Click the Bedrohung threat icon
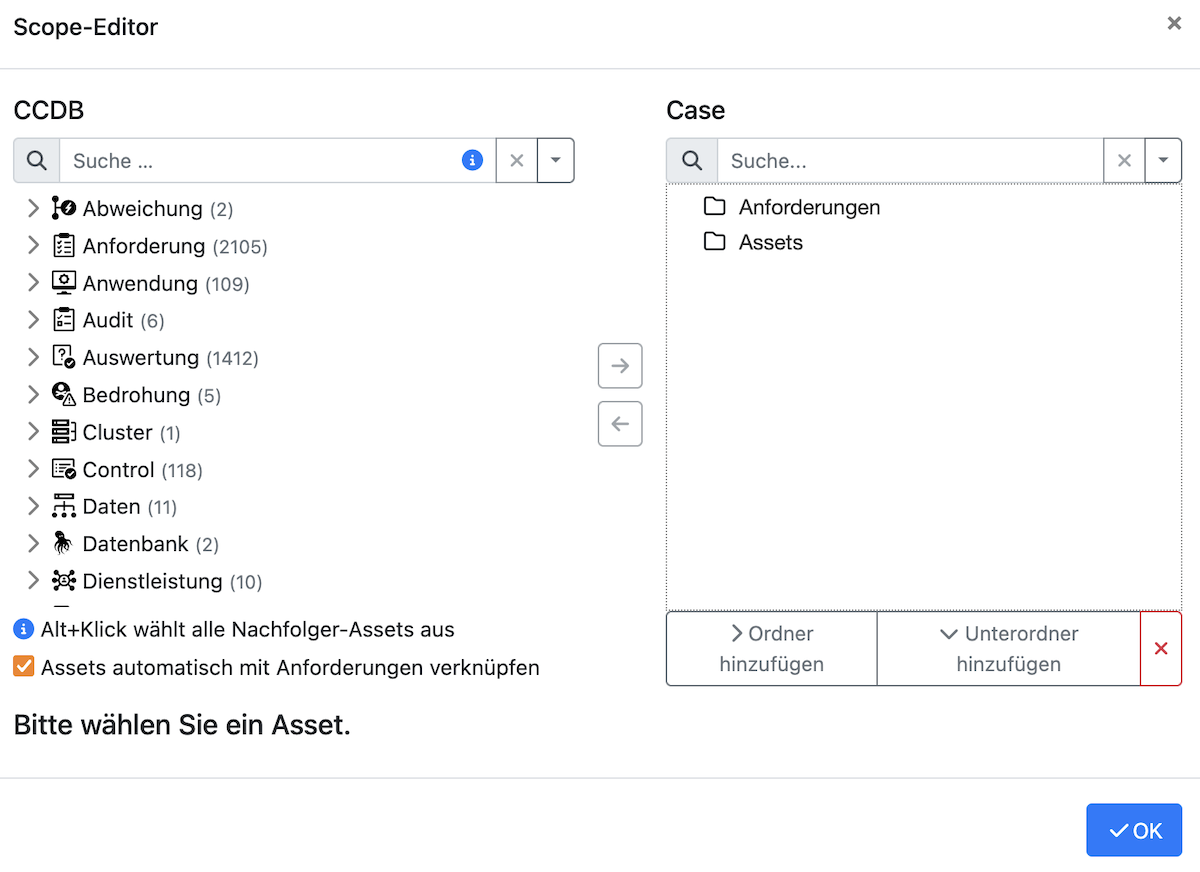The height and width of the screenshot is (872, 1200). point(62,394)
